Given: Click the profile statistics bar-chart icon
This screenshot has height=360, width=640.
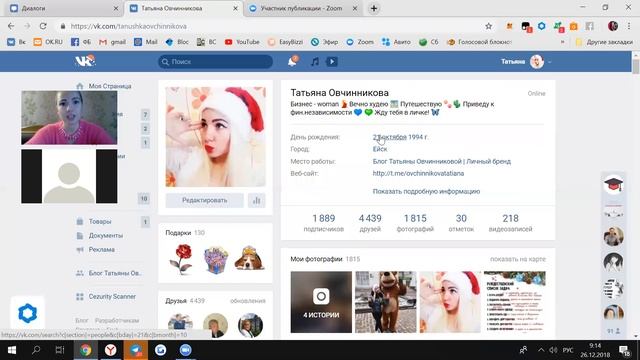Looking at the screenshot, I should pos(257,200).
